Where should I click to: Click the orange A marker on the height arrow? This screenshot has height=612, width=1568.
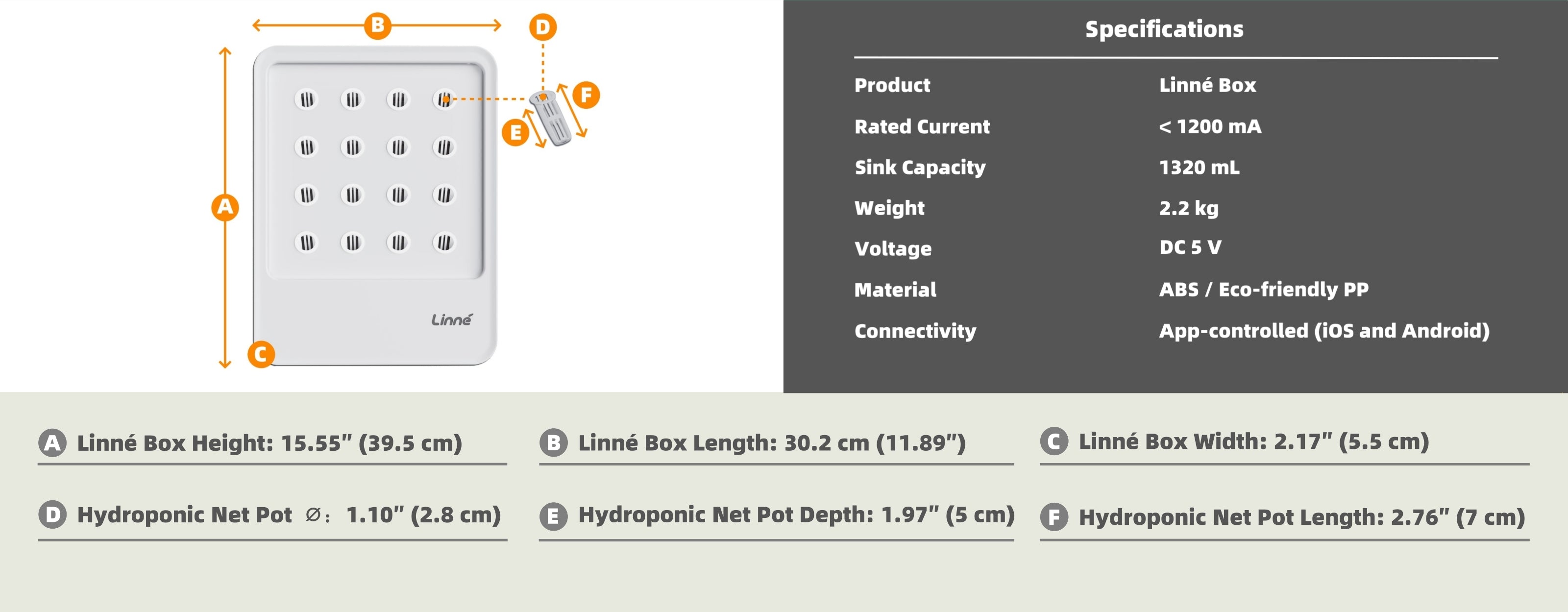click(x=225, y=207)
